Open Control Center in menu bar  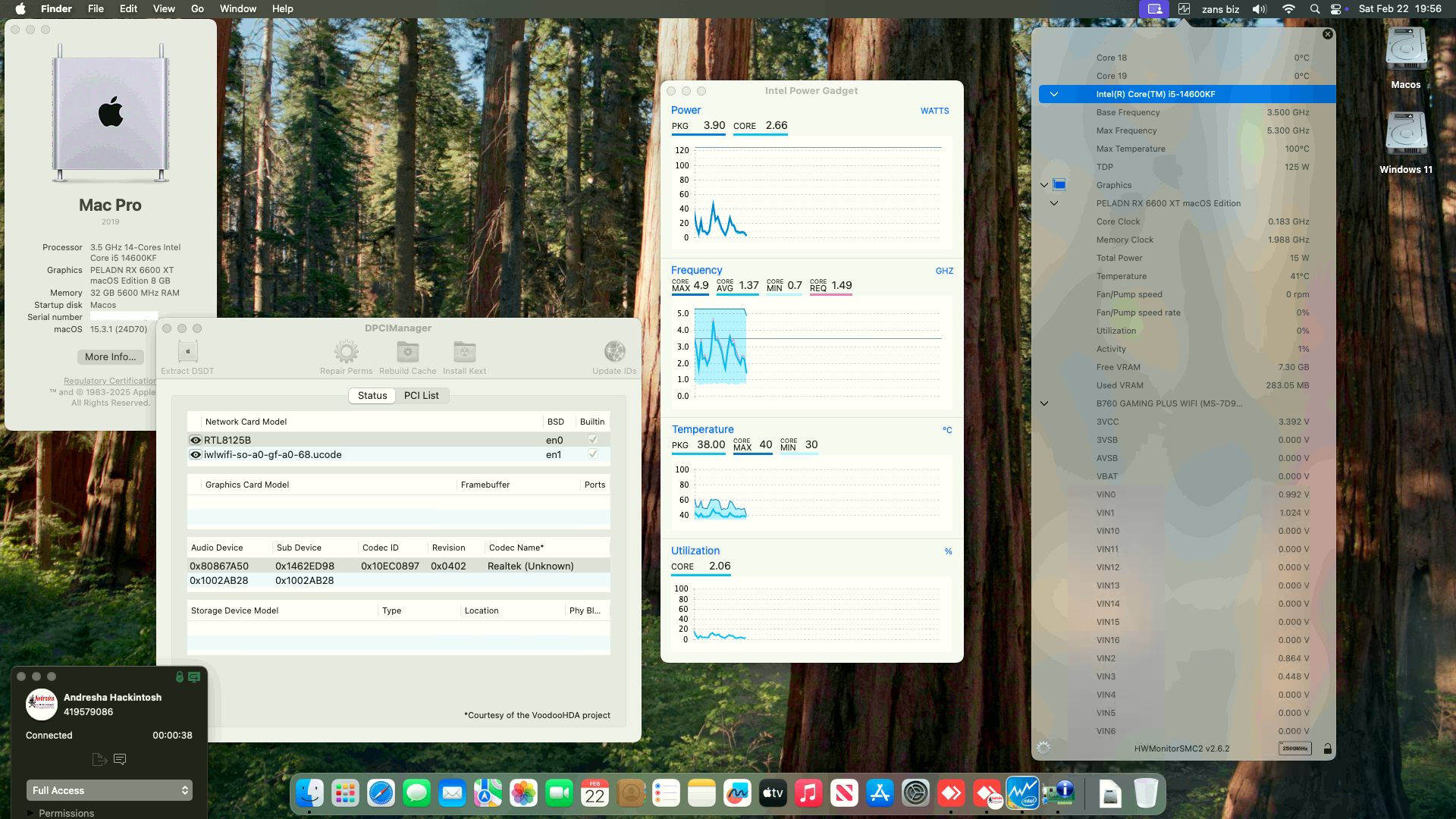tap(1336, 9)
